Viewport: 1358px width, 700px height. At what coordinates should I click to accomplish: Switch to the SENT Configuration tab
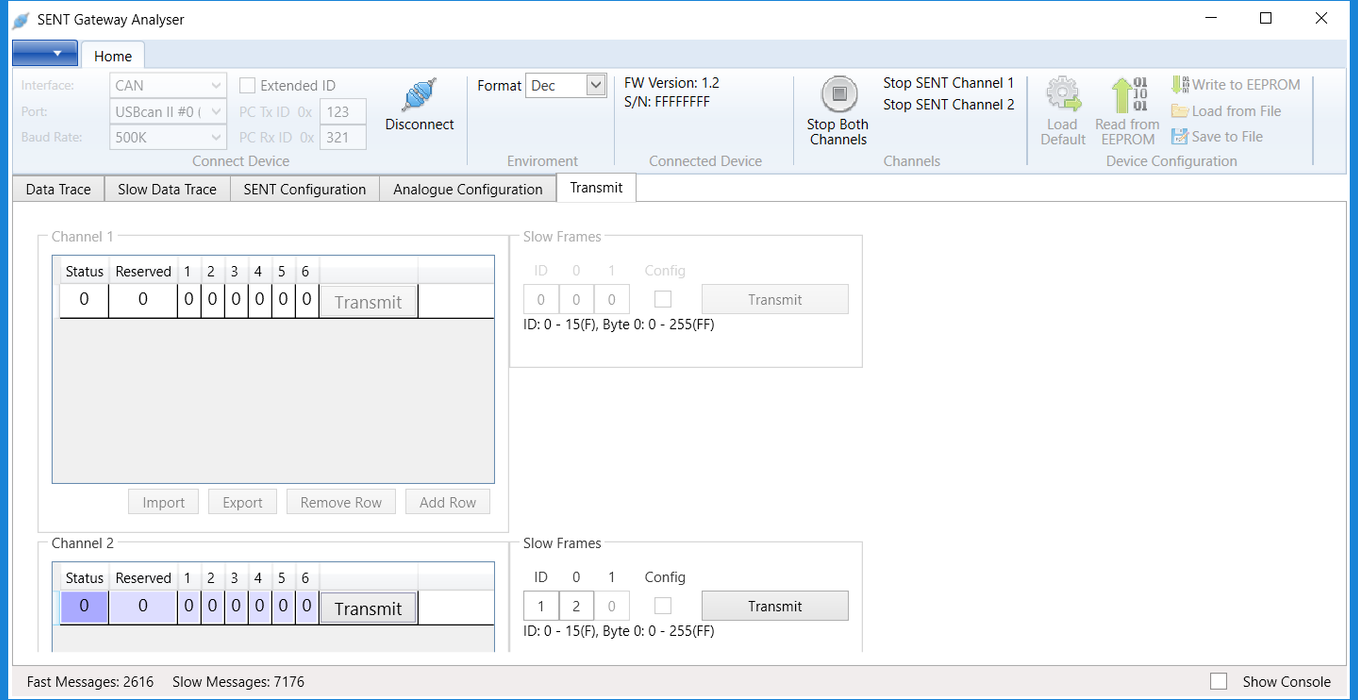[x=303, y=188]
